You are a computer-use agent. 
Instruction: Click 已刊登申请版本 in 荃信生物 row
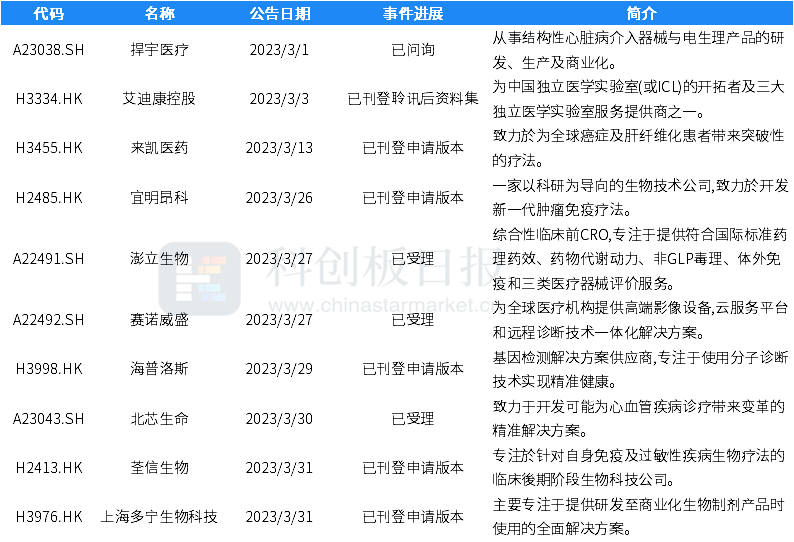coord(413,468)
